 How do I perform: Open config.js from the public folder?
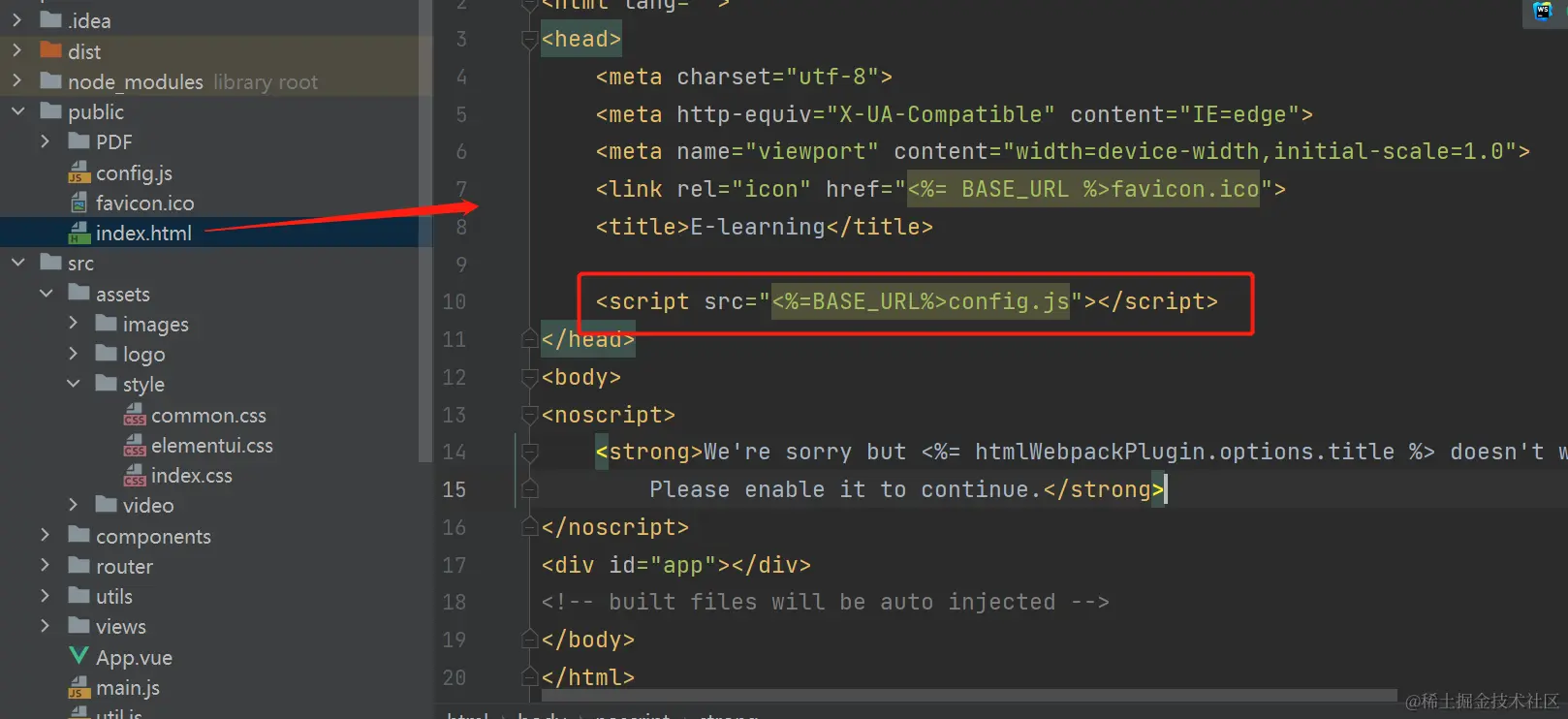[134, 172]
